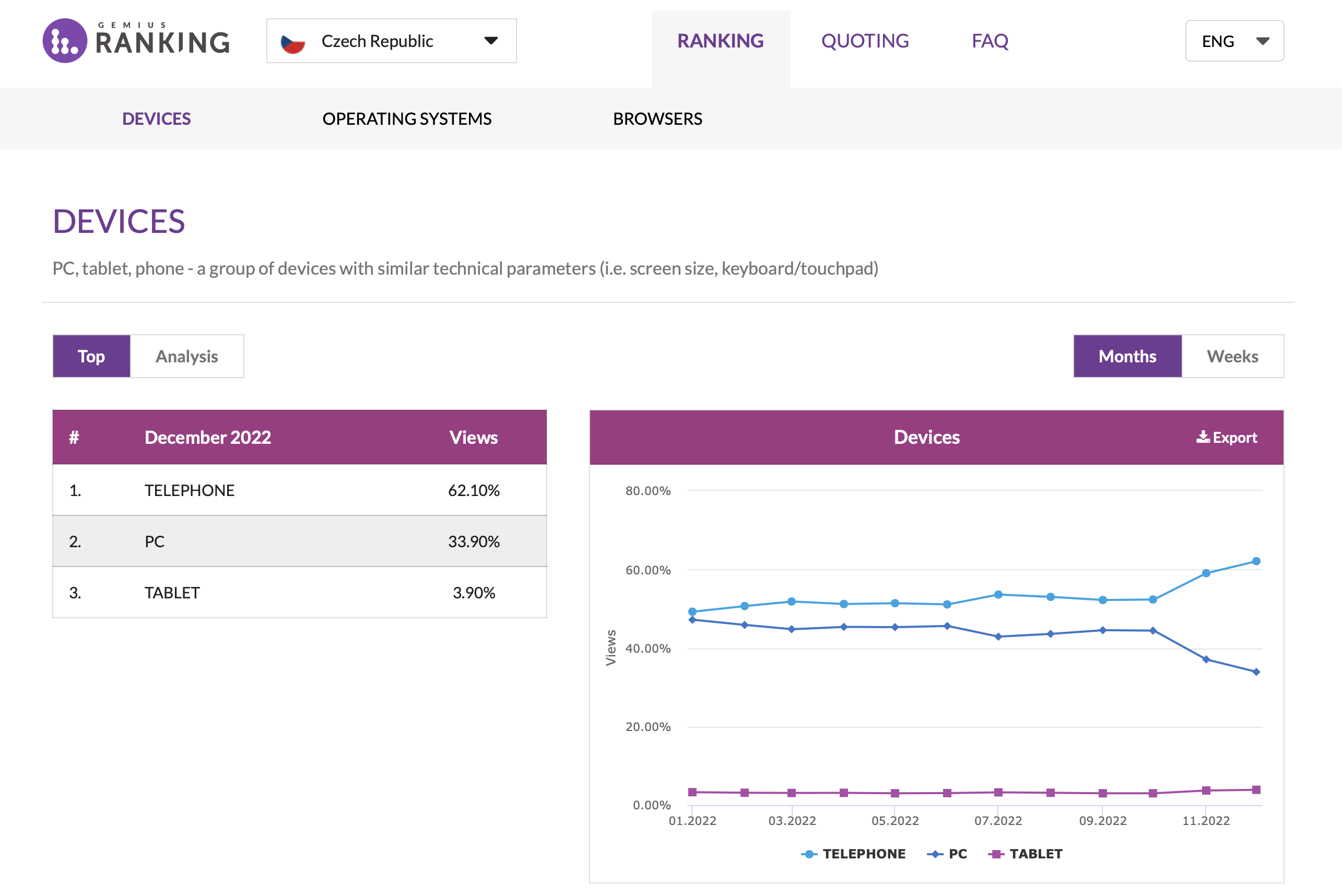Click the Export download icon
The height and width of the screenshot is (896, 1342).
click(x=1203, y=437)
